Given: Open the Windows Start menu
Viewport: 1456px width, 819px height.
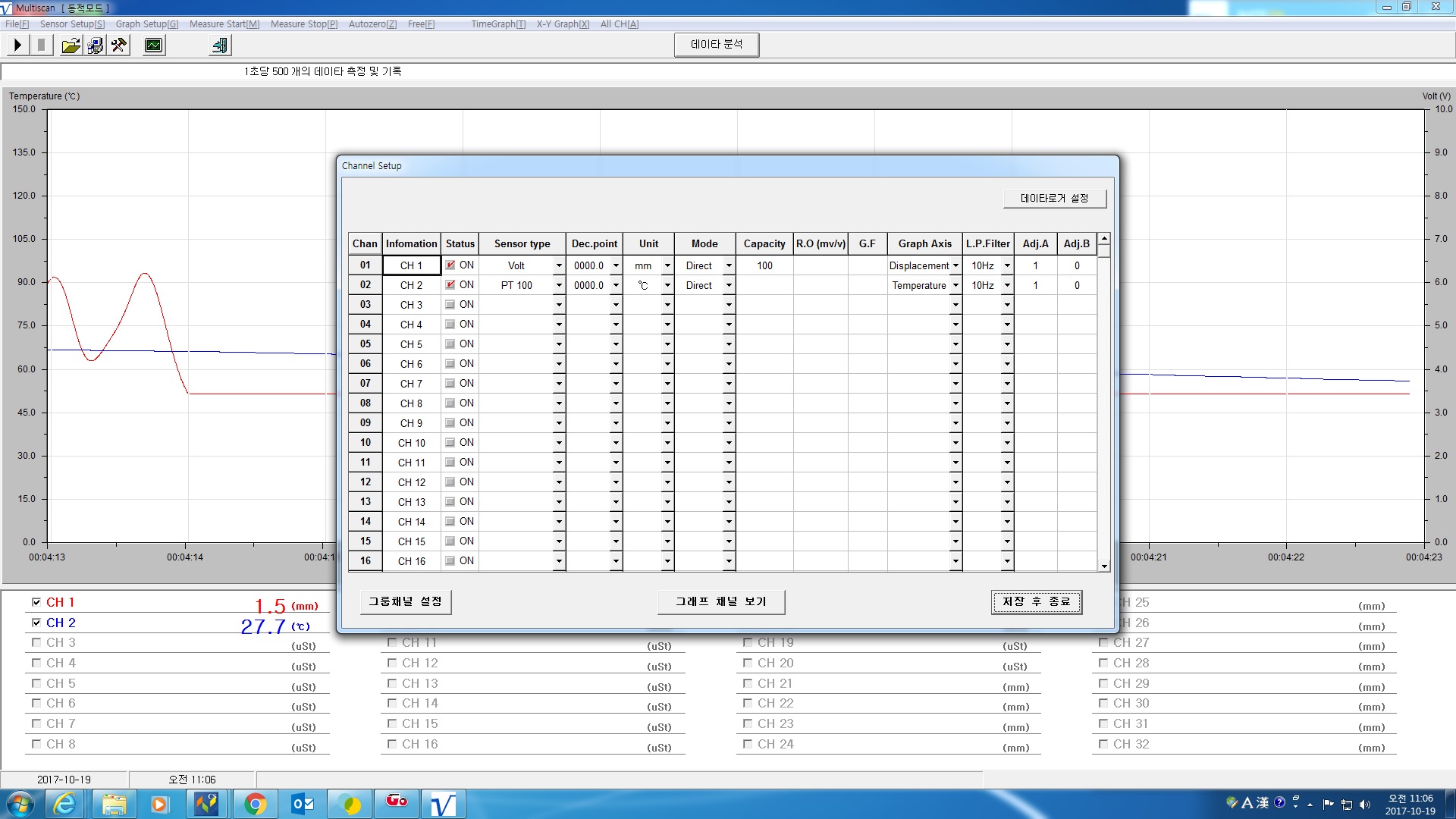Looking at the screenshot, I should 20,804.
